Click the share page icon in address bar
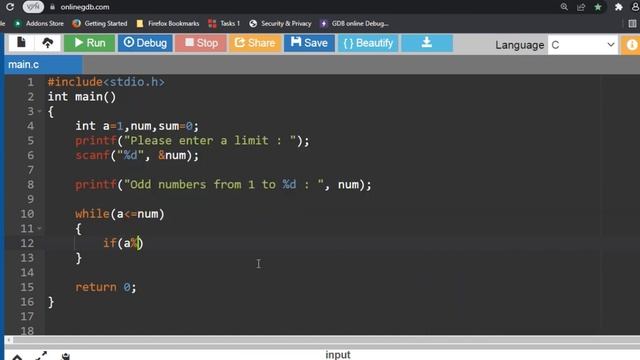Screen dimensions: 640x360 click(x=581, y=7)
